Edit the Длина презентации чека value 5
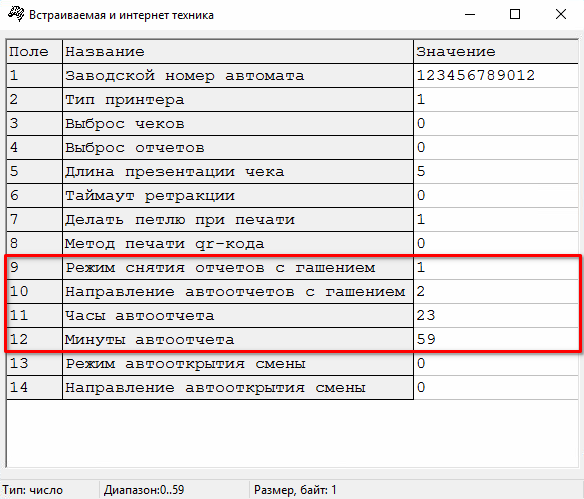This screenshot has height=499, width=584. click(x=496, y=171)
